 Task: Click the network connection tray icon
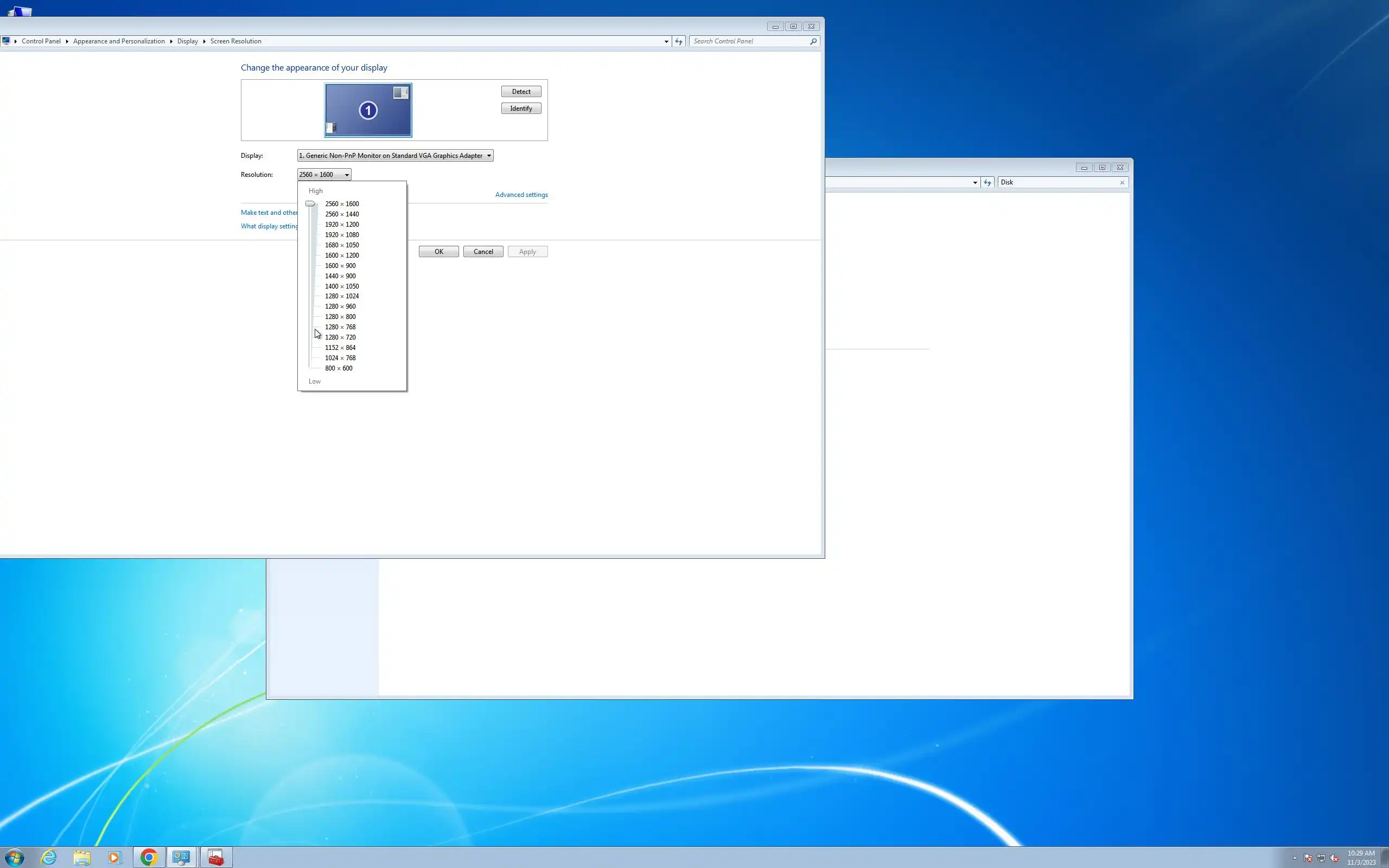(1321, 858)
